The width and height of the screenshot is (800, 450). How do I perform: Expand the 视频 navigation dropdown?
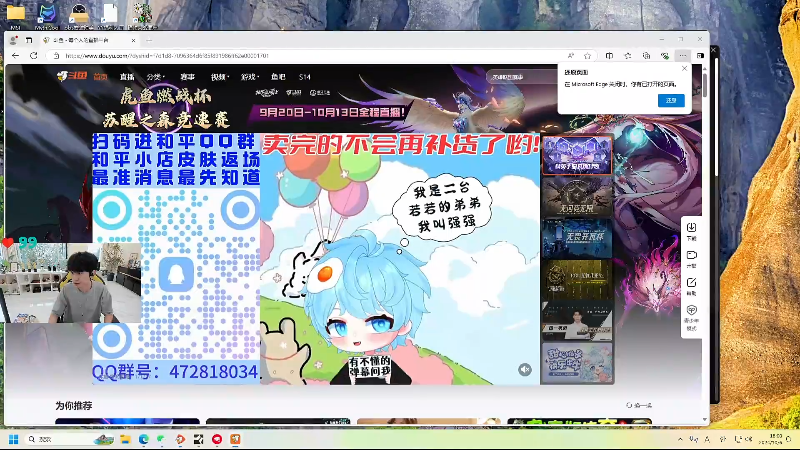(x=220, y=77)
